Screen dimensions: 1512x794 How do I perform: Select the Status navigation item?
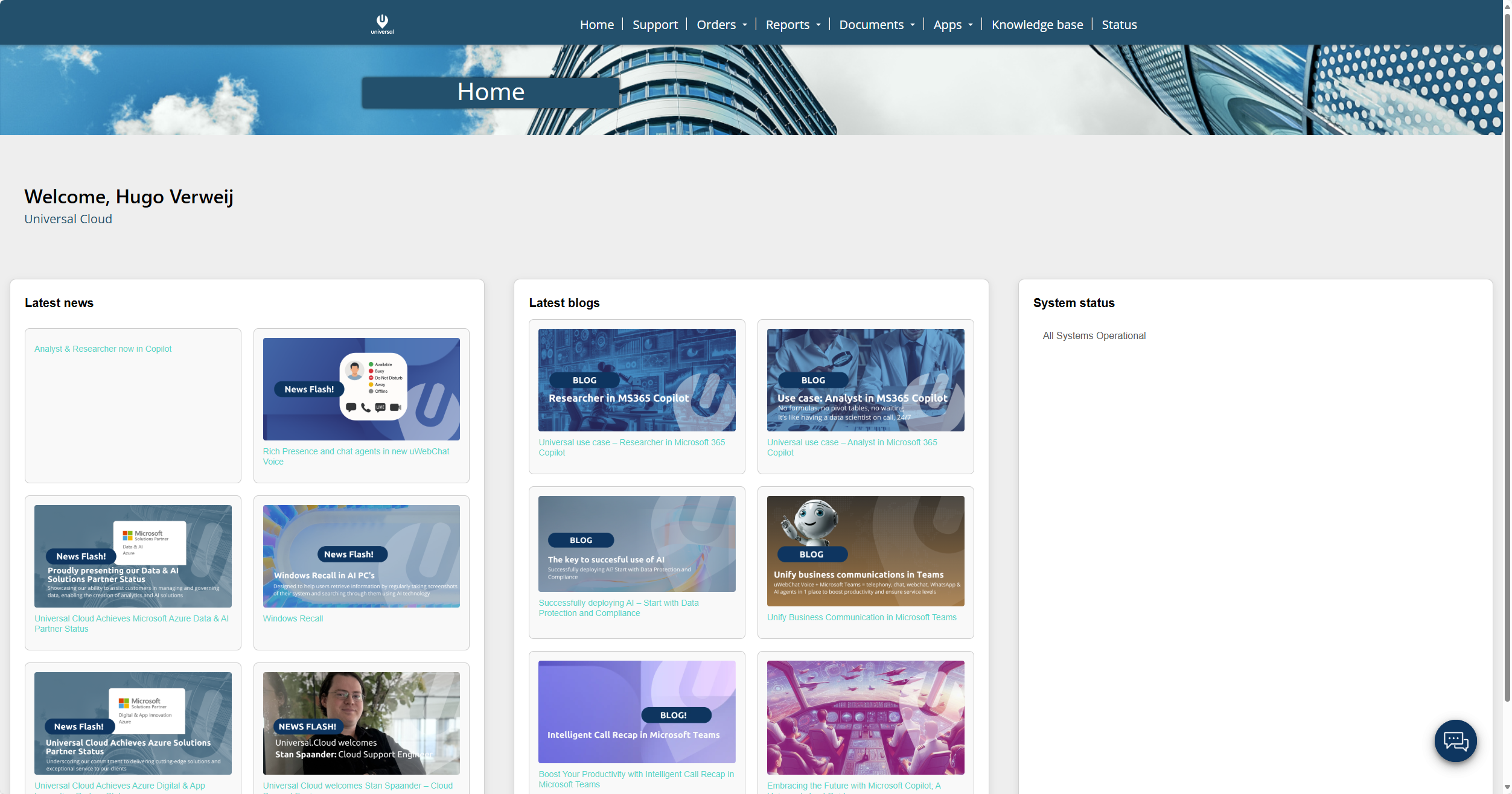(1119, 25)
